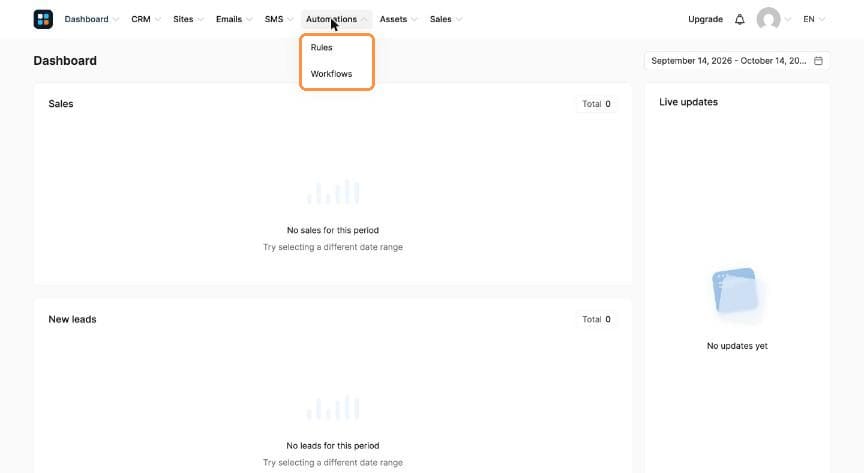The image size is (864, 473).
Task: Open EN language selector
Action: pyautogui.click(x=814, y=19)
